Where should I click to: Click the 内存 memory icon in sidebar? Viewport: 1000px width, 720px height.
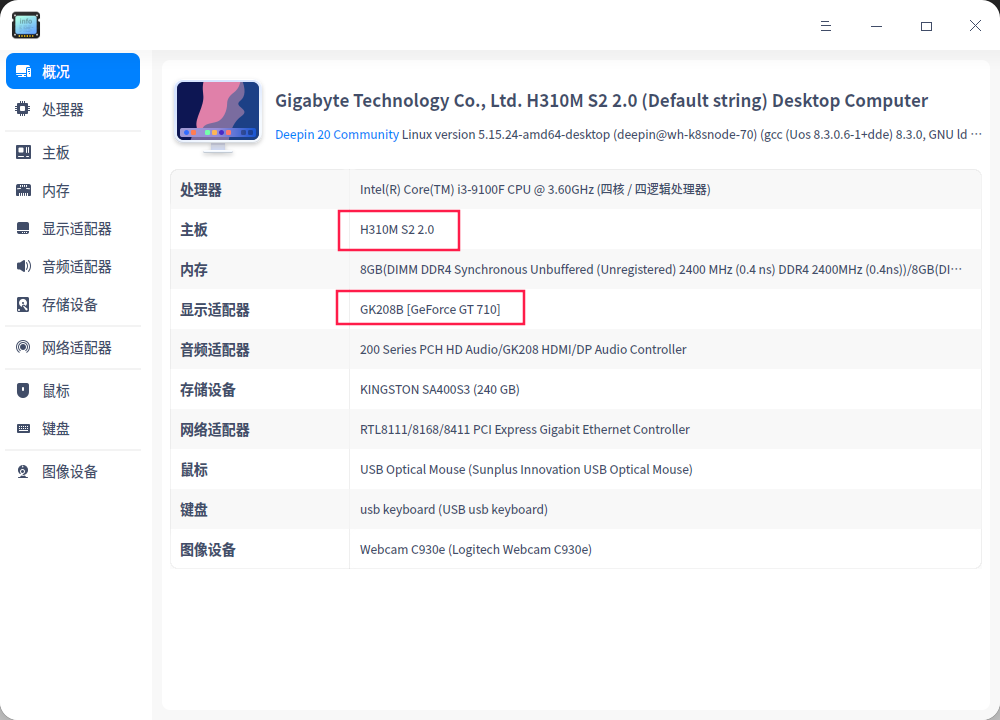click(x=24, y=190)
